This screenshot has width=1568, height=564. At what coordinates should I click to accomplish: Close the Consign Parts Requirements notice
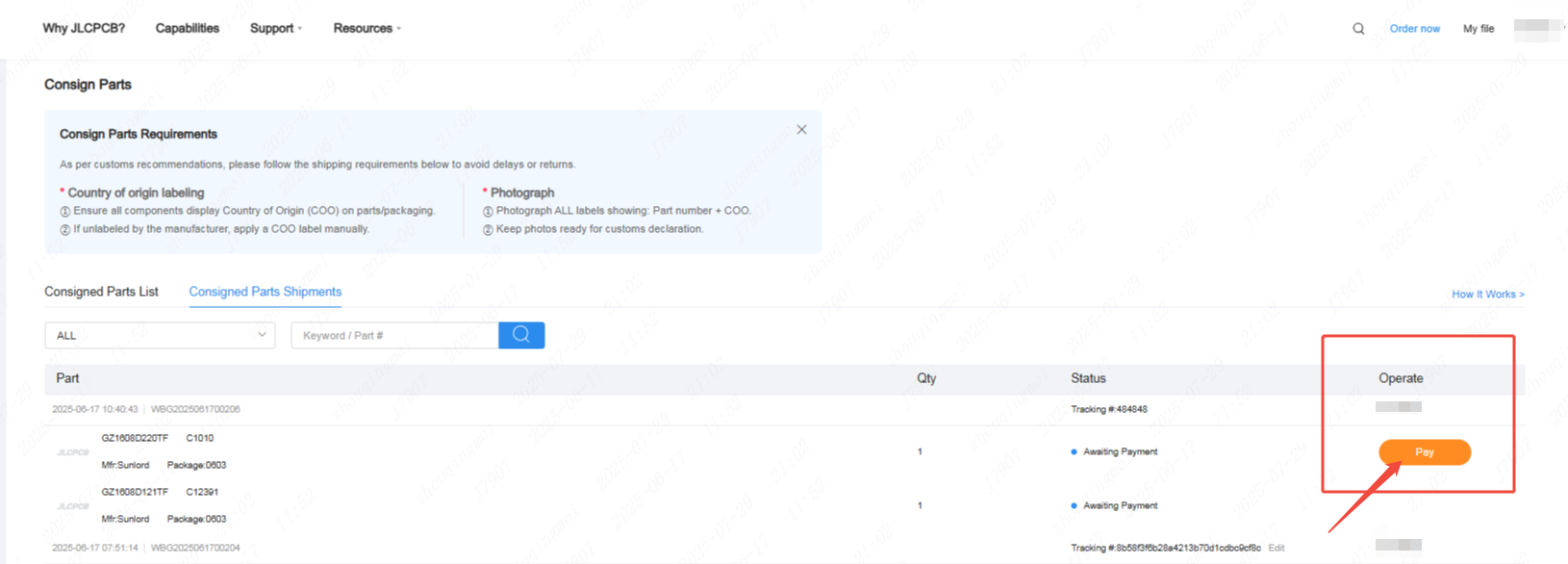[801, 130]
